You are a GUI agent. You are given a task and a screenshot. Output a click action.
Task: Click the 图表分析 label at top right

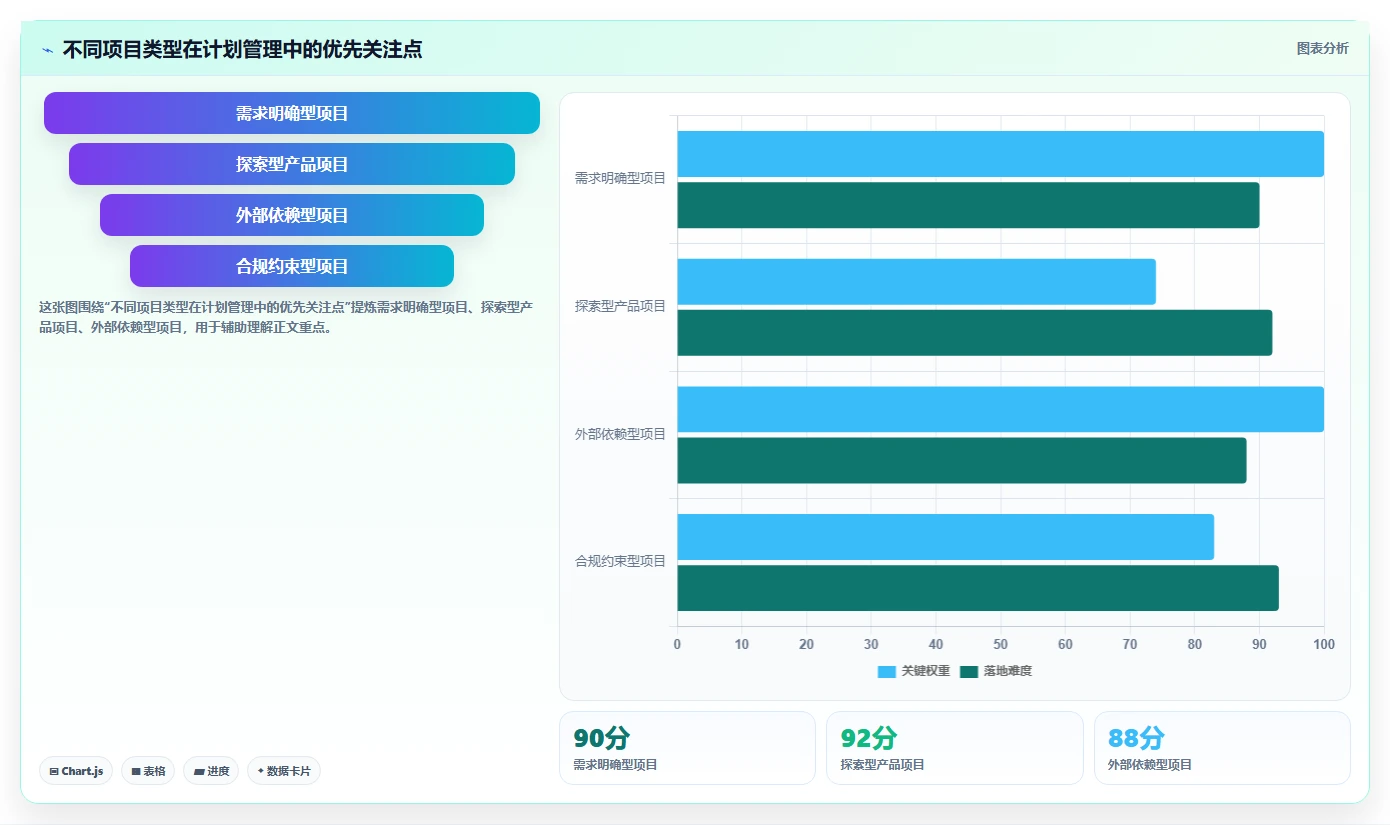pos(1322,48)
